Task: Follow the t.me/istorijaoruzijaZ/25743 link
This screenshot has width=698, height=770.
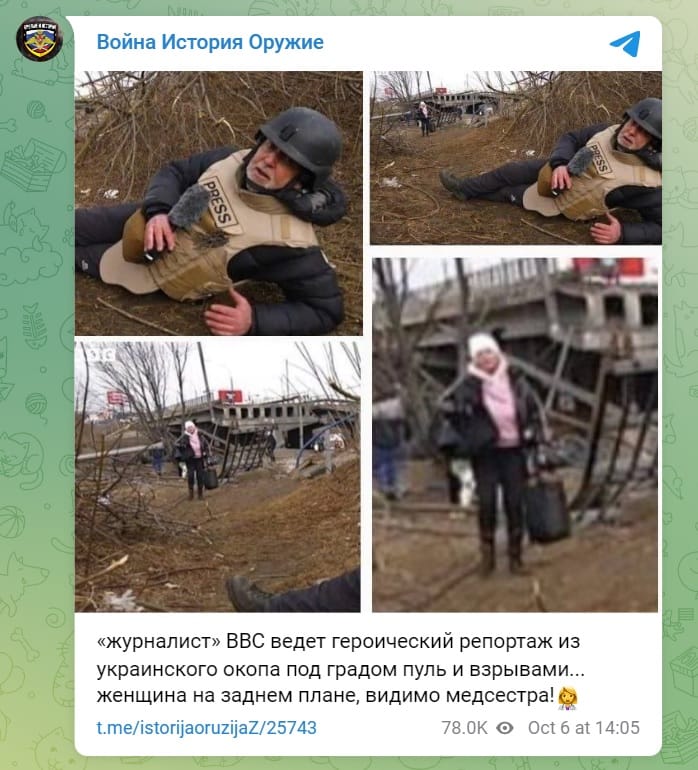Action: pyautogui.click(x=206, y=728)
